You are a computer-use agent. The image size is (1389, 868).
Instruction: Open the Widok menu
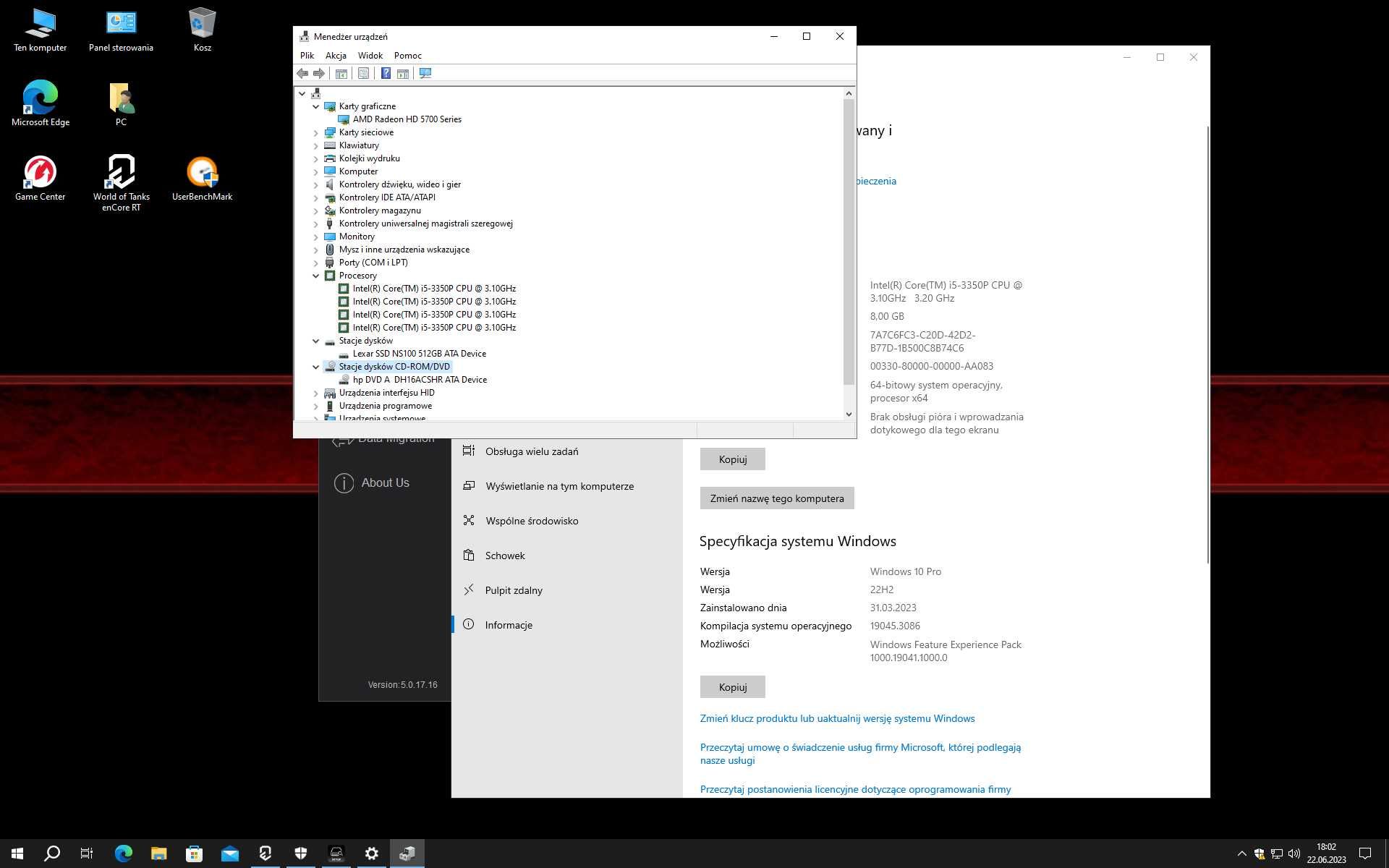tap(370, 55)
